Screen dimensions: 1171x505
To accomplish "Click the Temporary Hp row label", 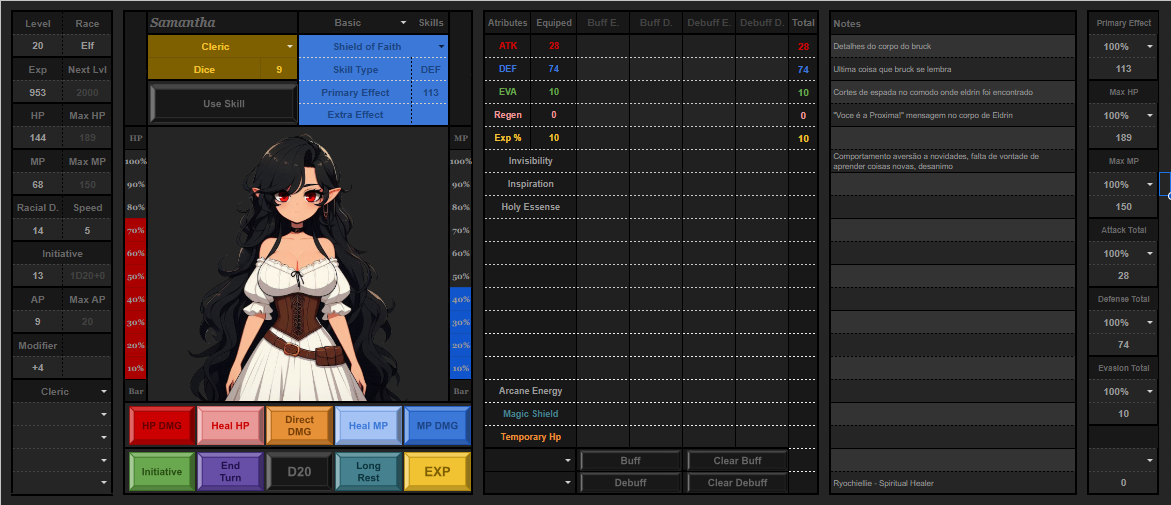I will (530, 437).
